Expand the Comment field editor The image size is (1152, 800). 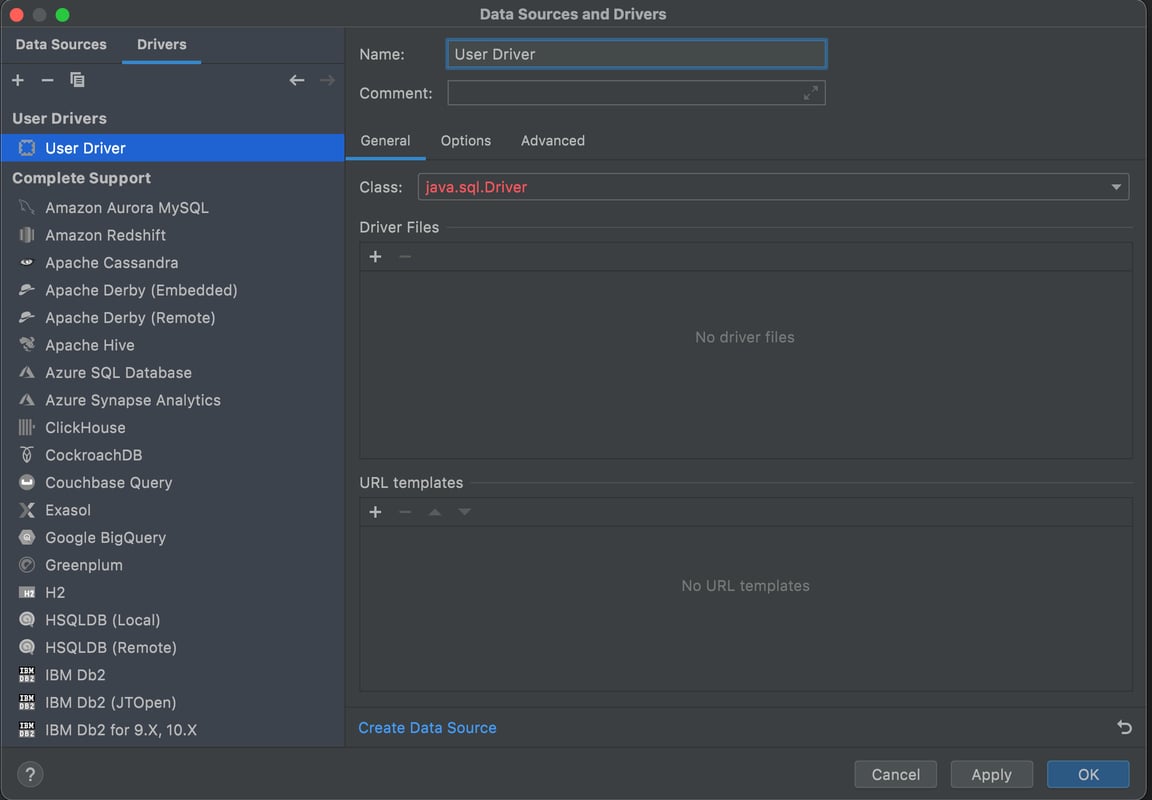pos(811,93)
